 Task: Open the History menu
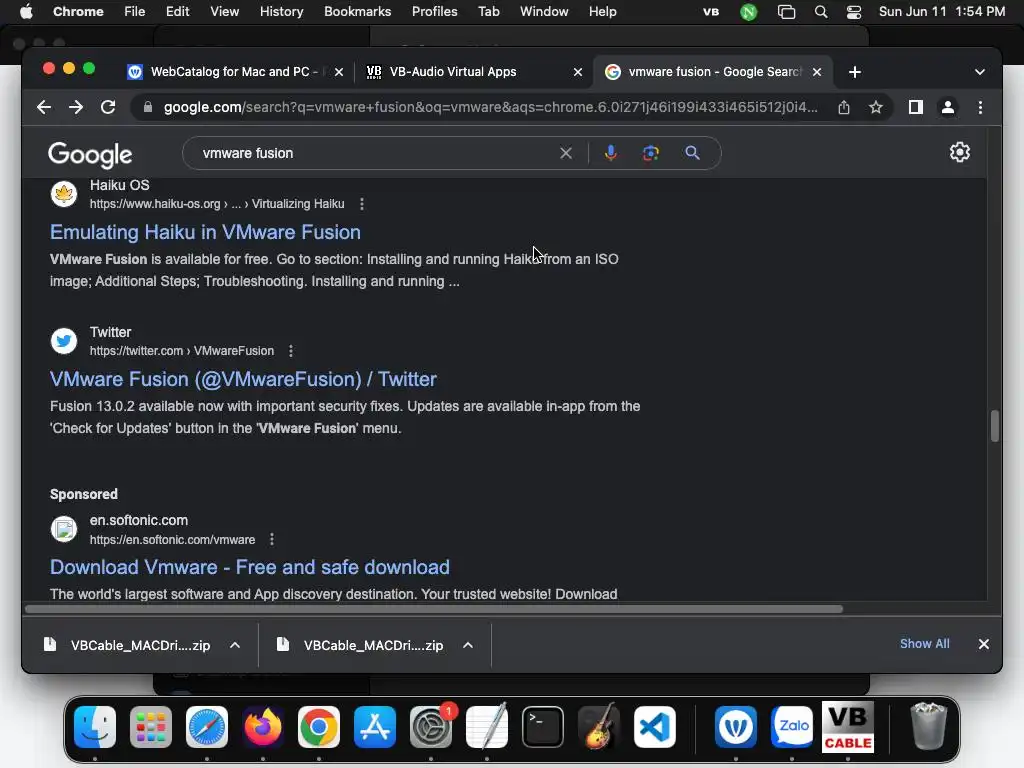281,11
